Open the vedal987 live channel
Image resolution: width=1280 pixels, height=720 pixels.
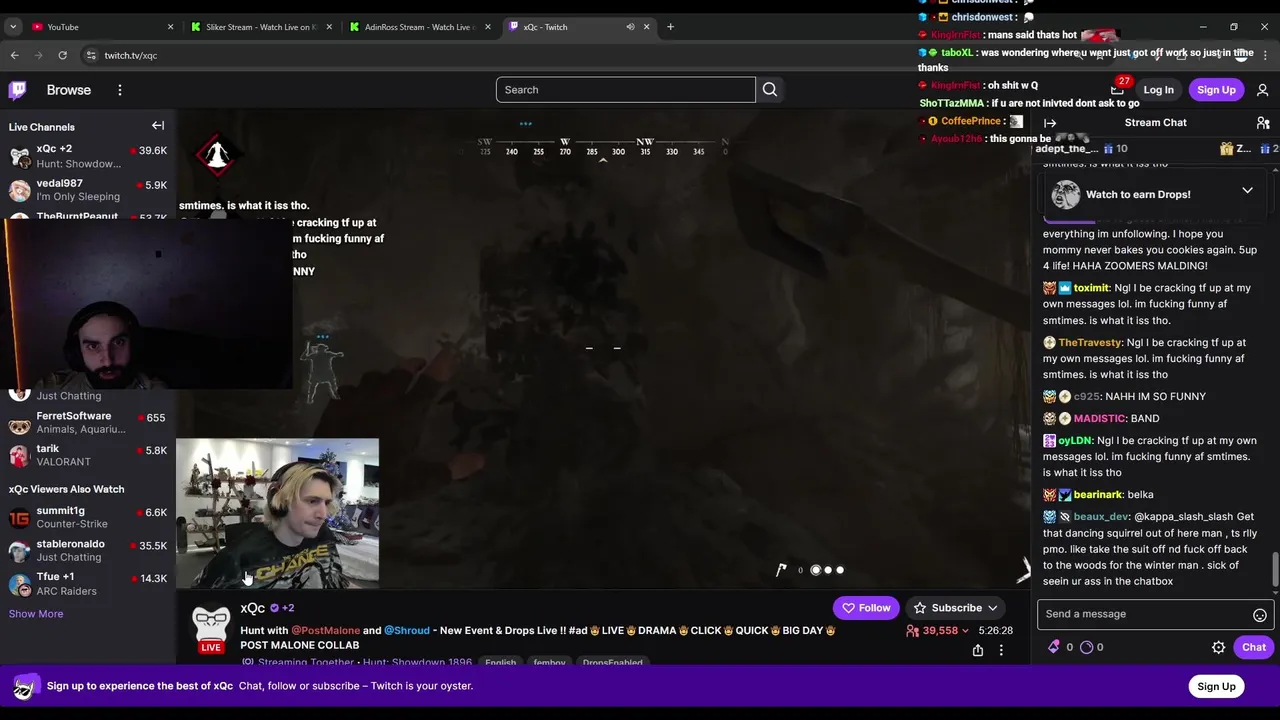coord(88,190)
